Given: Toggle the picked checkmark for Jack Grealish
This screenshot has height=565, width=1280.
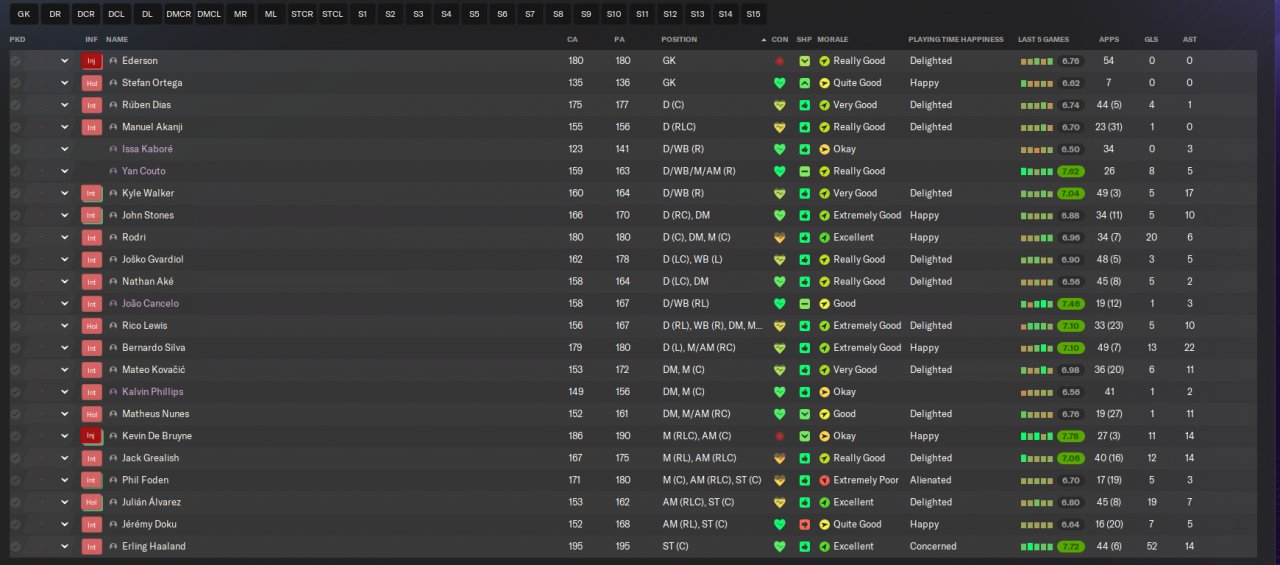Looking at the screenshot, I should click(x=15, y=458).
